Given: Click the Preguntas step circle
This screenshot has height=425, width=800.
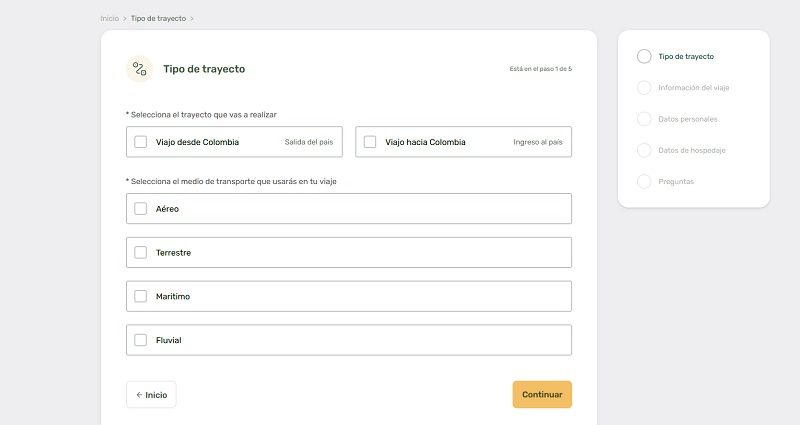Looking at the screenshot, I should pos(644,181).
